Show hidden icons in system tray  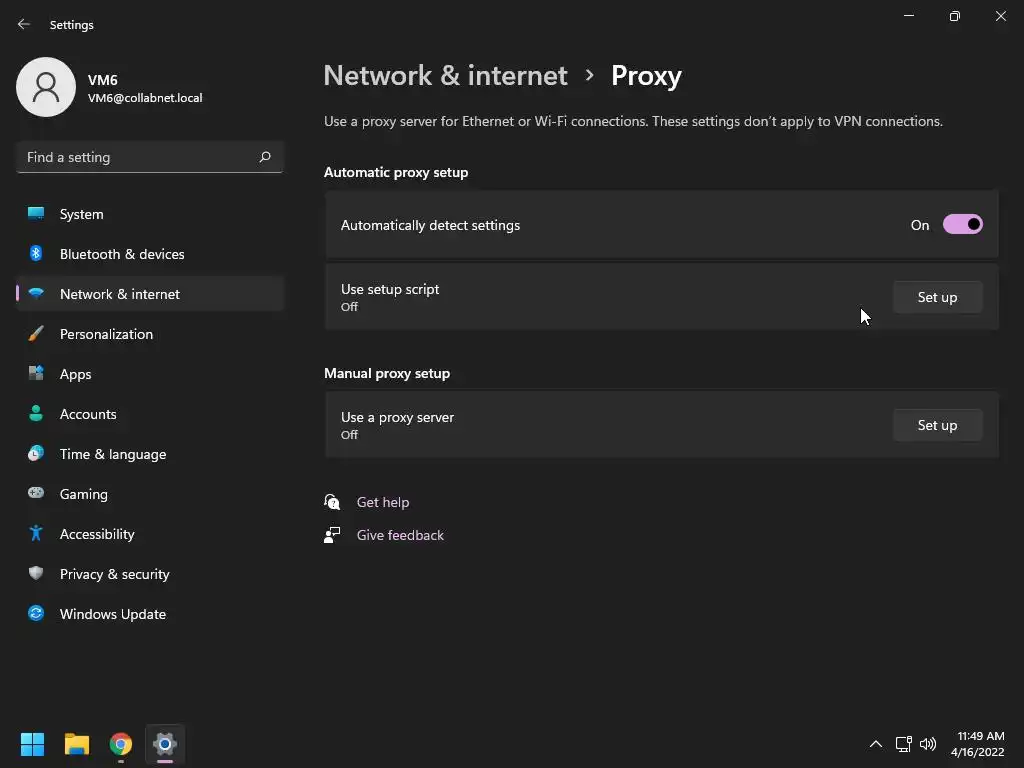(875, 744)
